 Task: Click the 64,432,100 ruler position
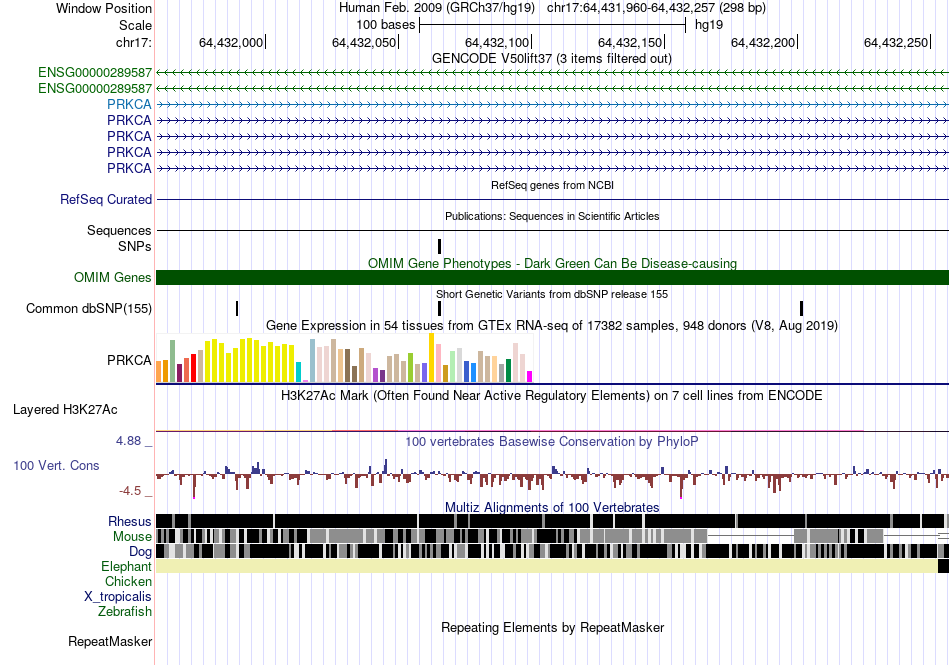pyautogui.click(x=497, y=42)
